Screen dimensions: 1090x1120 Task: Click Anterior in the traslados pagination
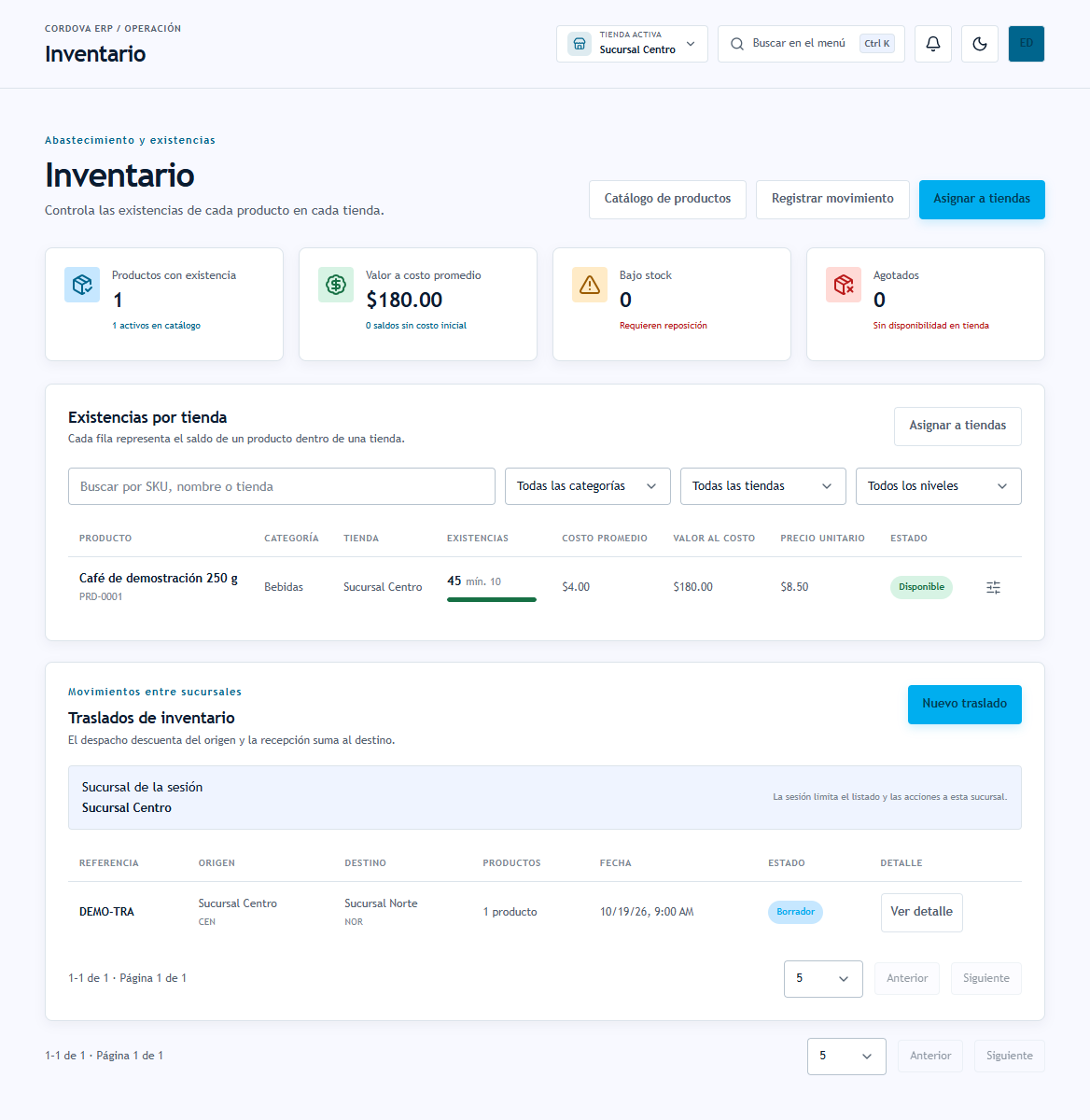(x=907, y=979)
